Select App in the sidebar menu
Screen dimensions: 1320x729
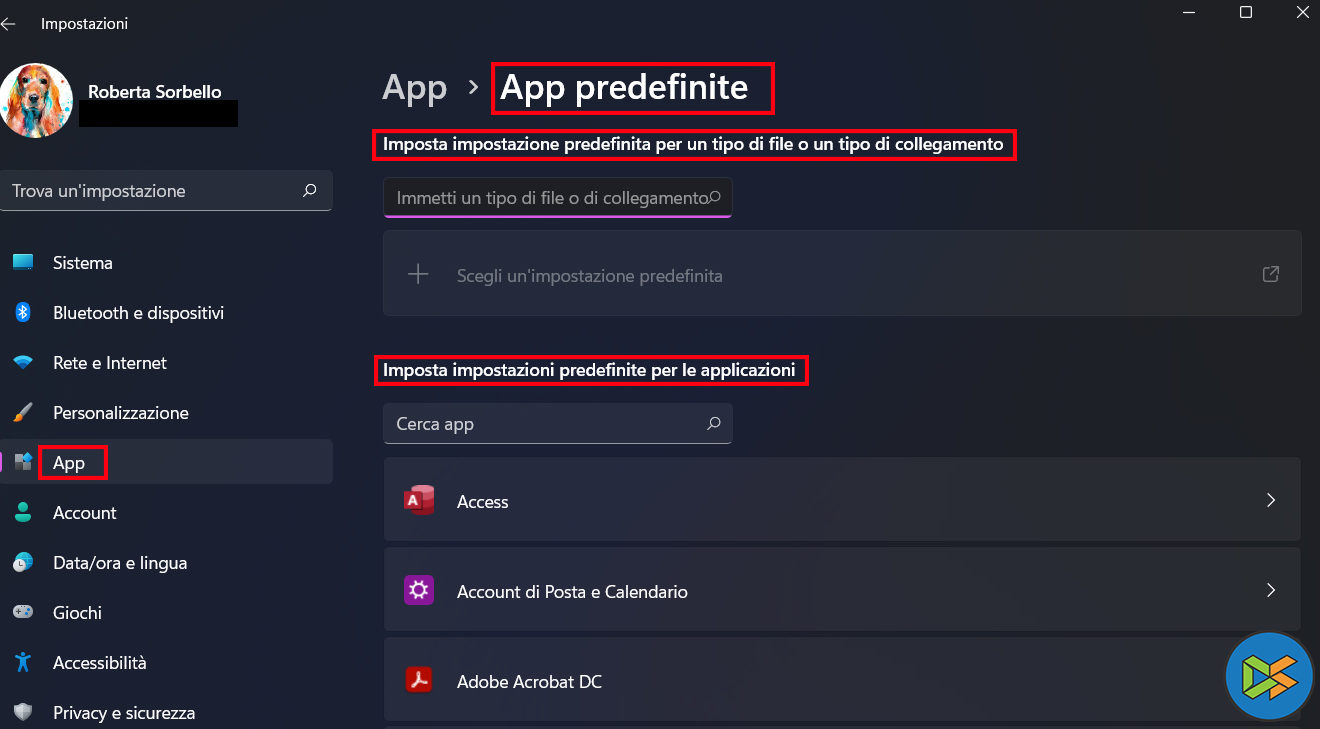[69, 463]
